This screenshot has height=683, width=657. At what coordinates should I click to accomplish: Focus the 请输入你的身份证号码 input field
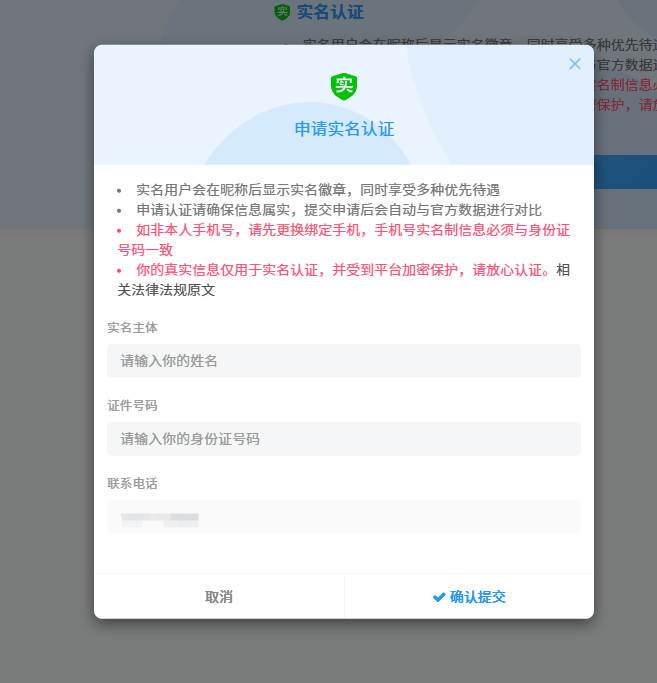point(343,439)
